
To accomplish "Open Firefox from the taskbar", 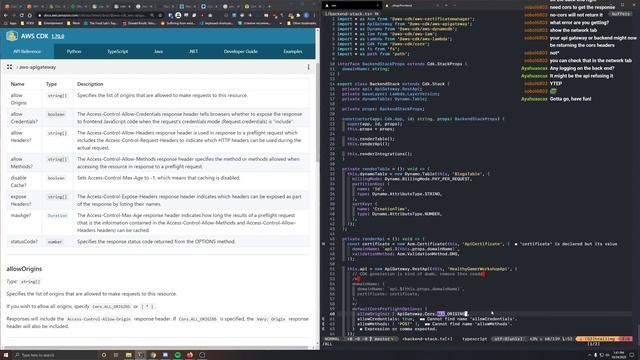I will tap(190, 355).
